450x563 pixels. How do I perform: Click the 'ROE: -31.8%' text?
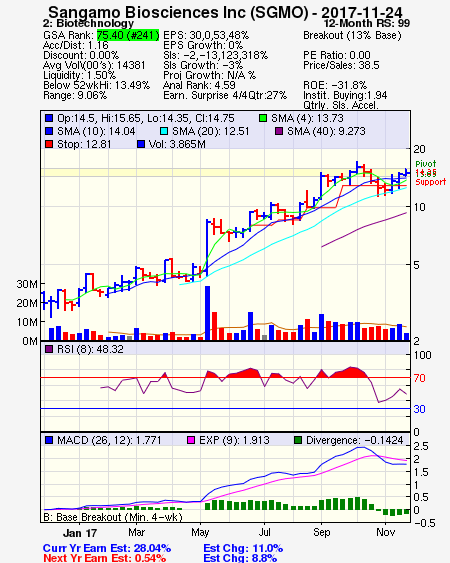335,85
